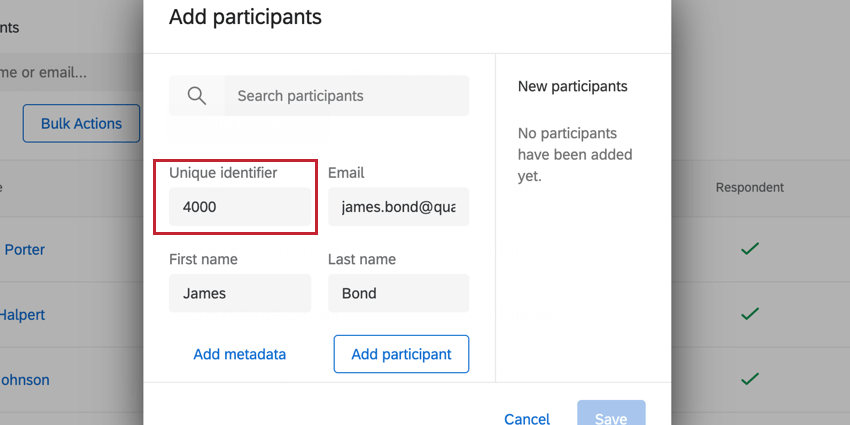Click the Respondent checkmark in Halpert row

[x=749, y=314]
